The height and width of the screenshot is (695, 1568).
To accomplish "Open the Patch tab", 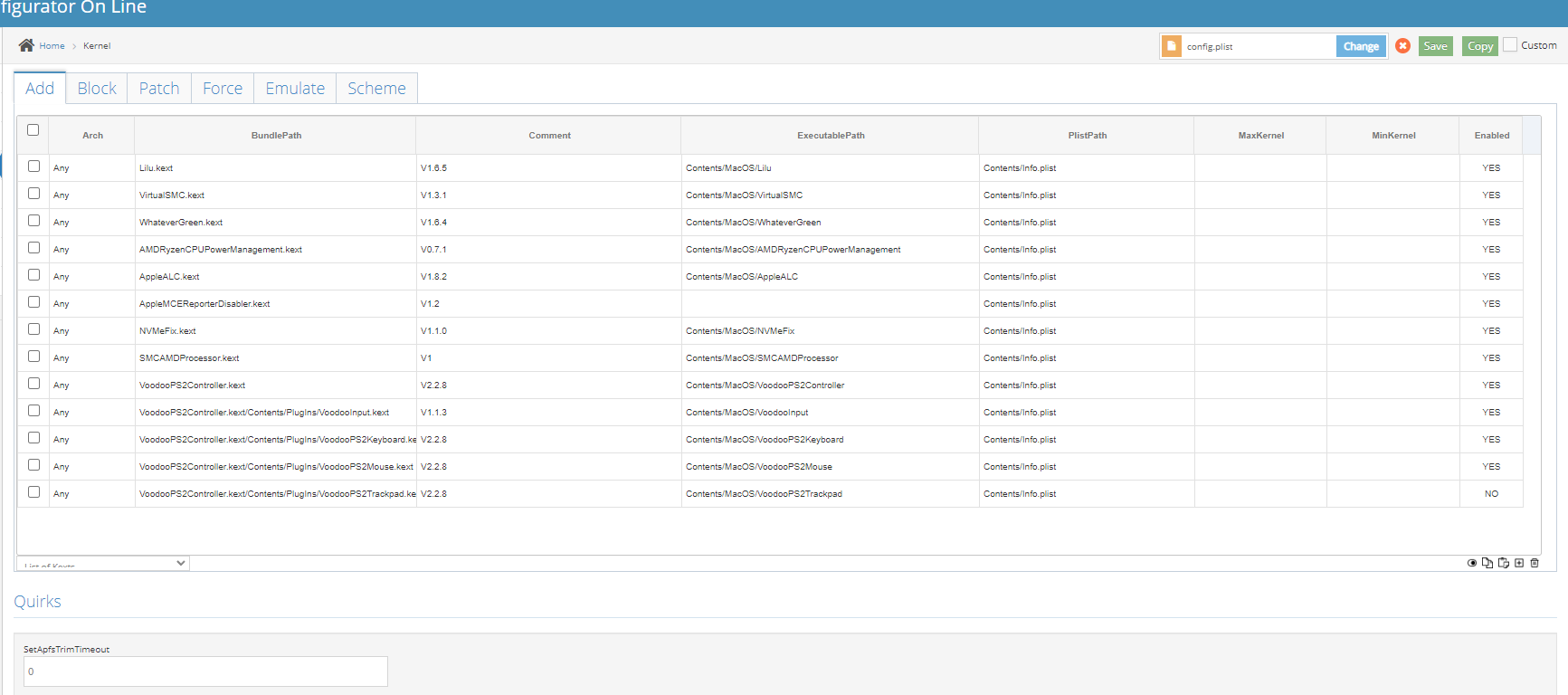I will pyautogui.click(x=159, y=88).
